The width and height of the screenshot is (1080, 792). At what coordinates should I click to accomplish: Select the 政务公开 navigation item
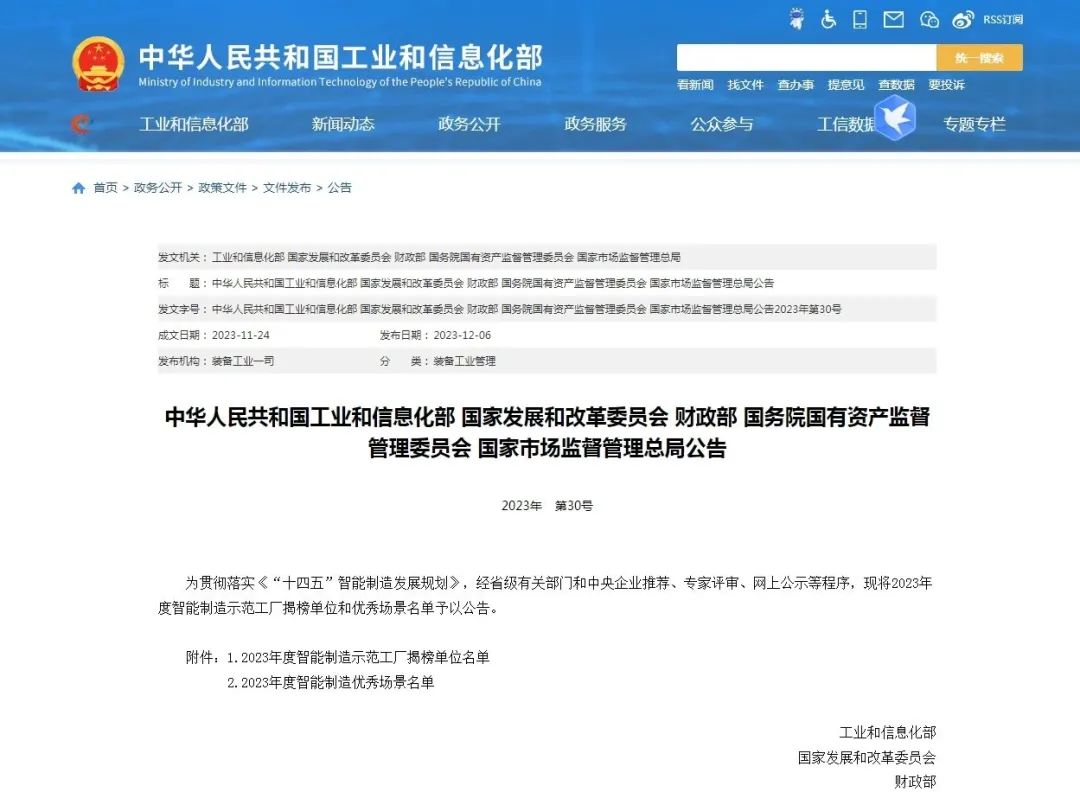click(x=469, y=124)
